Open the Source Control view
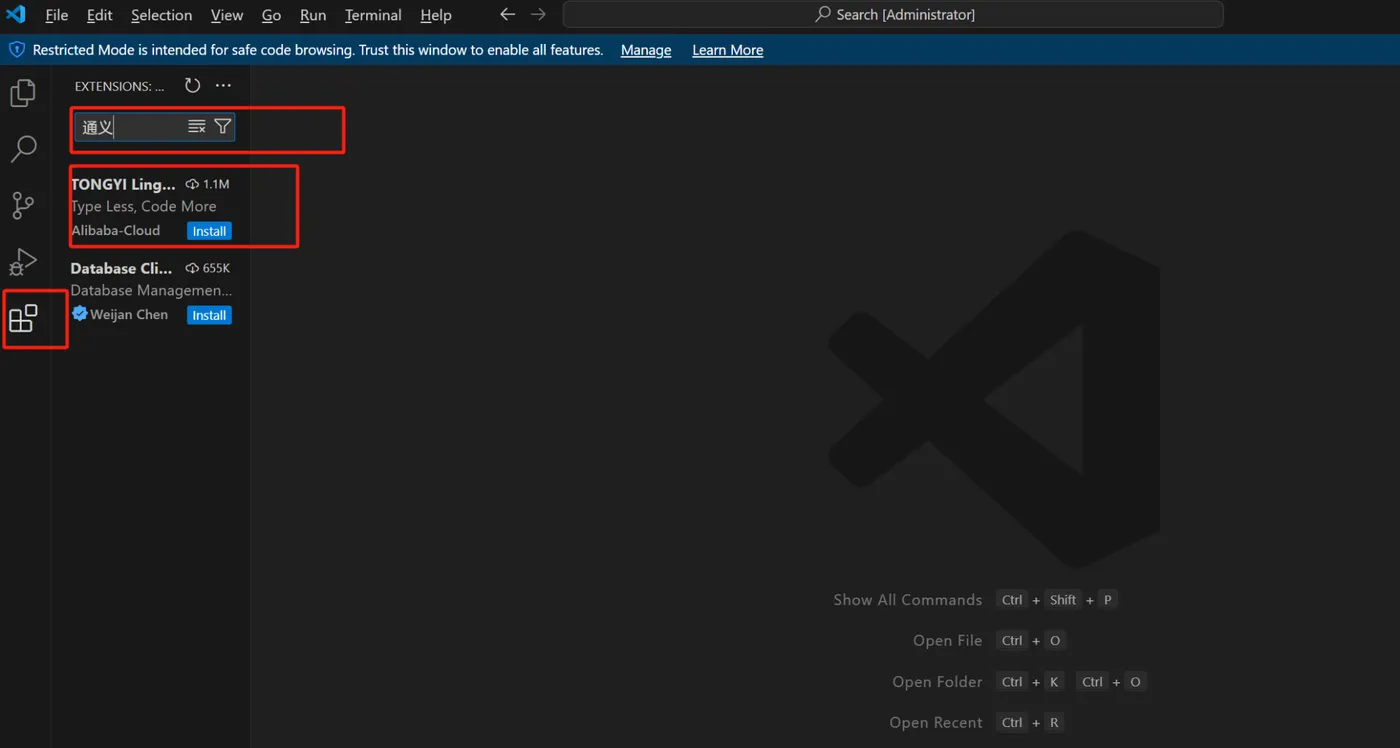 pyautogui.click(x=23, y=205)
